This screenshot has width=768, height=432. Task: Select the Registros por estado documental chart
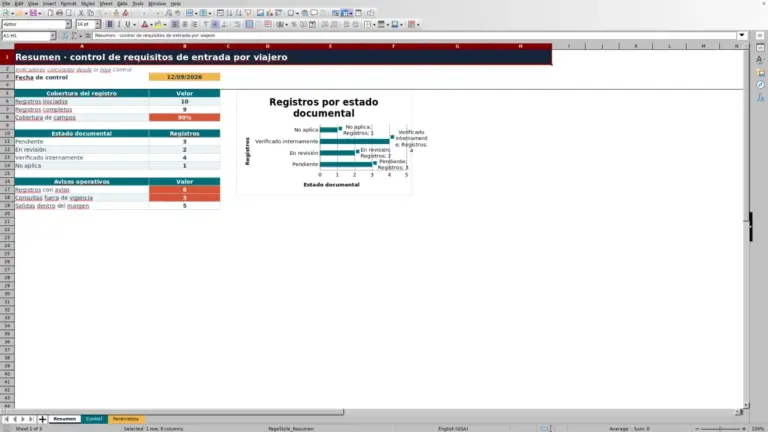click(x=324, y=143)
